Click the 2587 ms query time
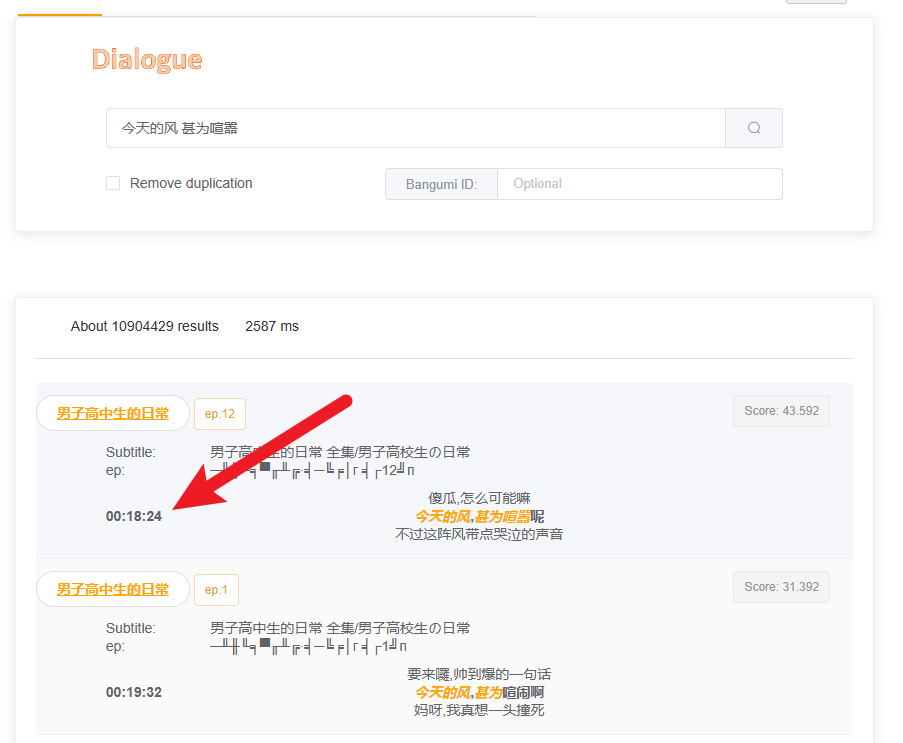Screen dimensions: 903x743 pyautogui.click(x=272, y=326)
